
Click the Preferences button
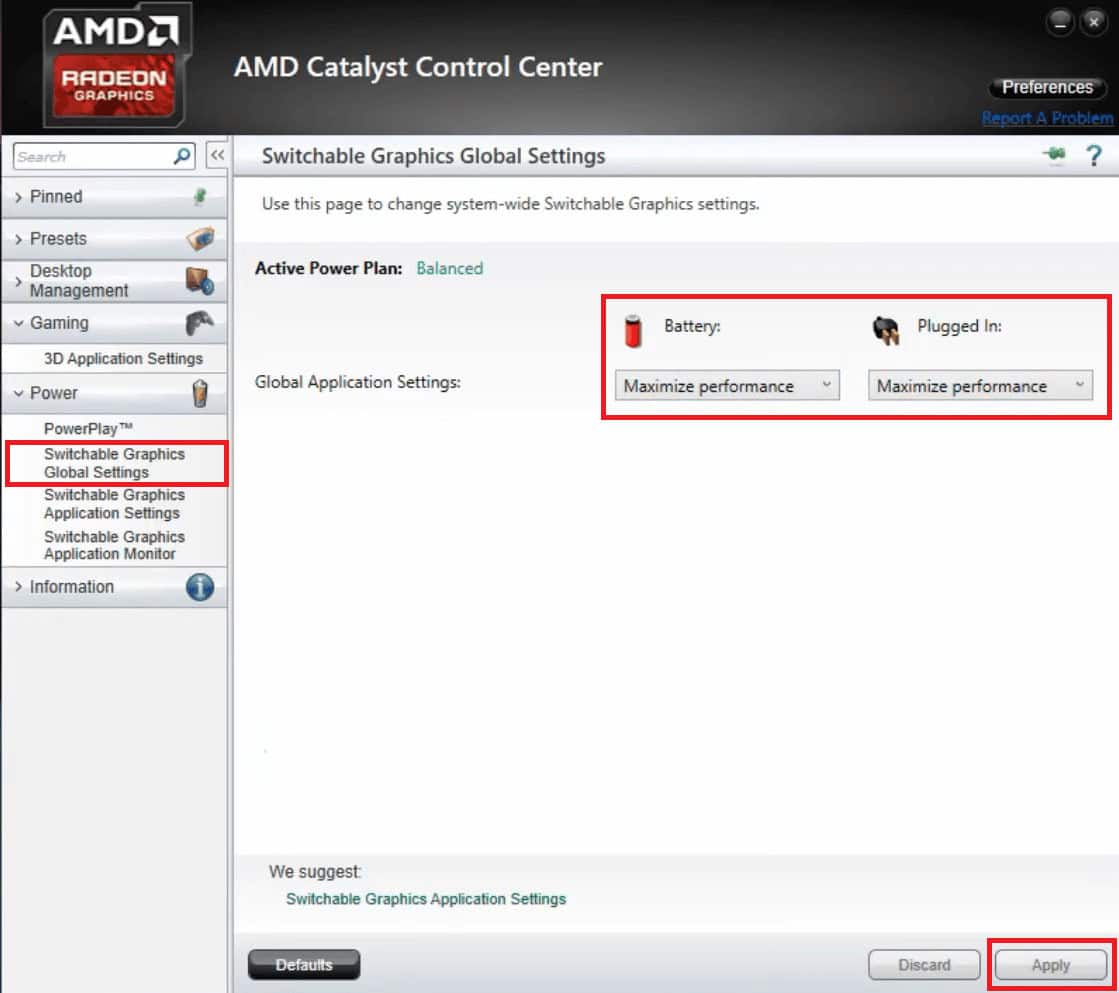pyautogui.click(x=1047, y=87)
